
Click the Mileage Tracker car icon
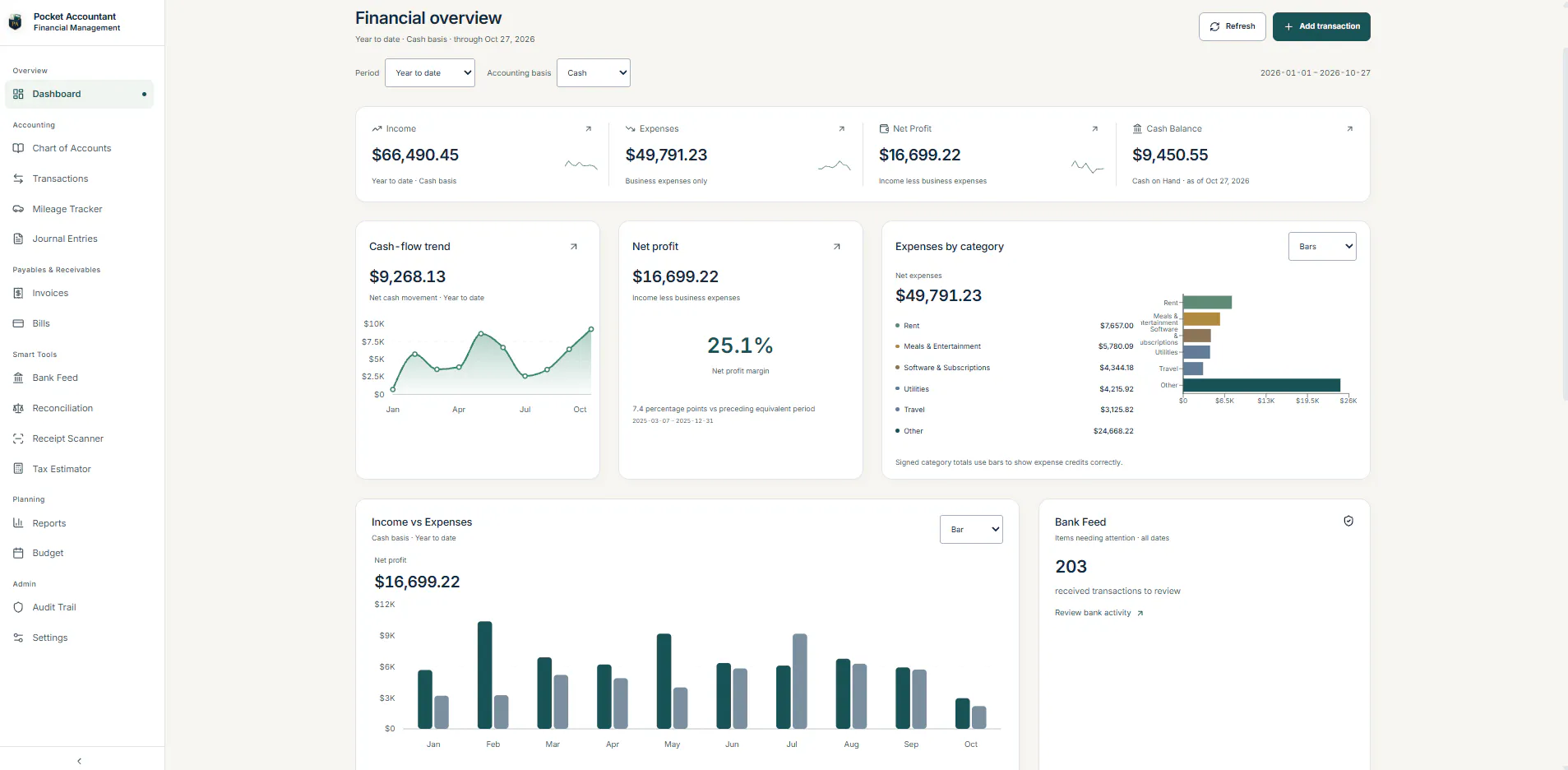point(18,209)
